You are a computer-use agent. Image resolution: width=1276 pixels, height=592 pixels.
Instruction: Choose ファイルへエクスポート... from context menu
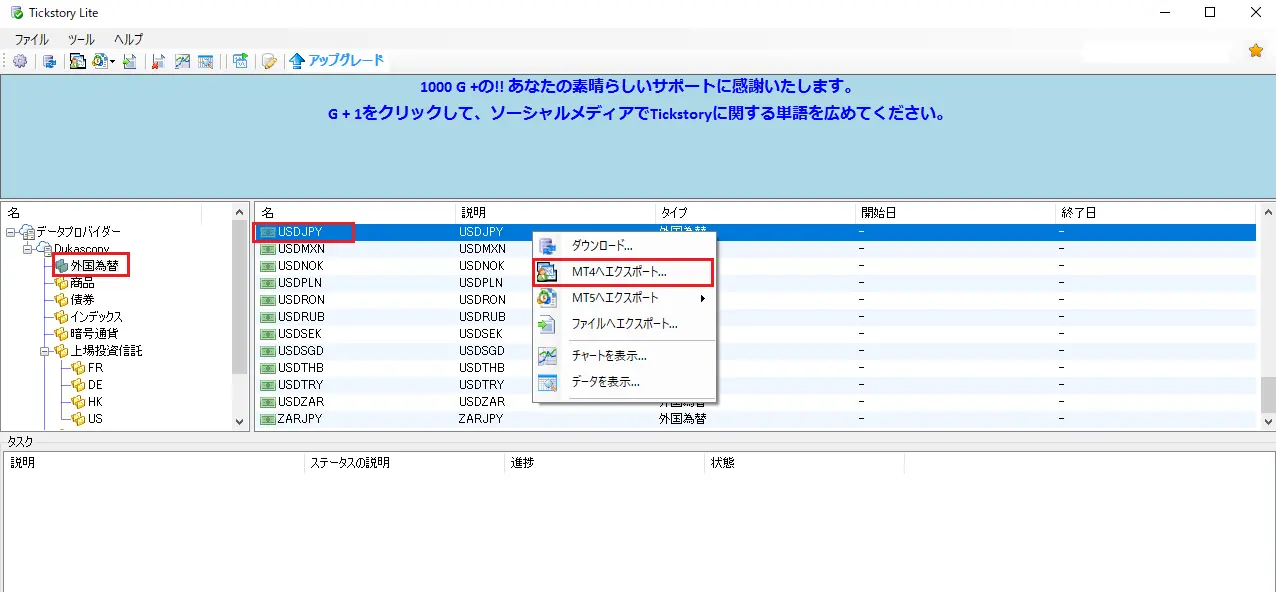coord(625,324)
